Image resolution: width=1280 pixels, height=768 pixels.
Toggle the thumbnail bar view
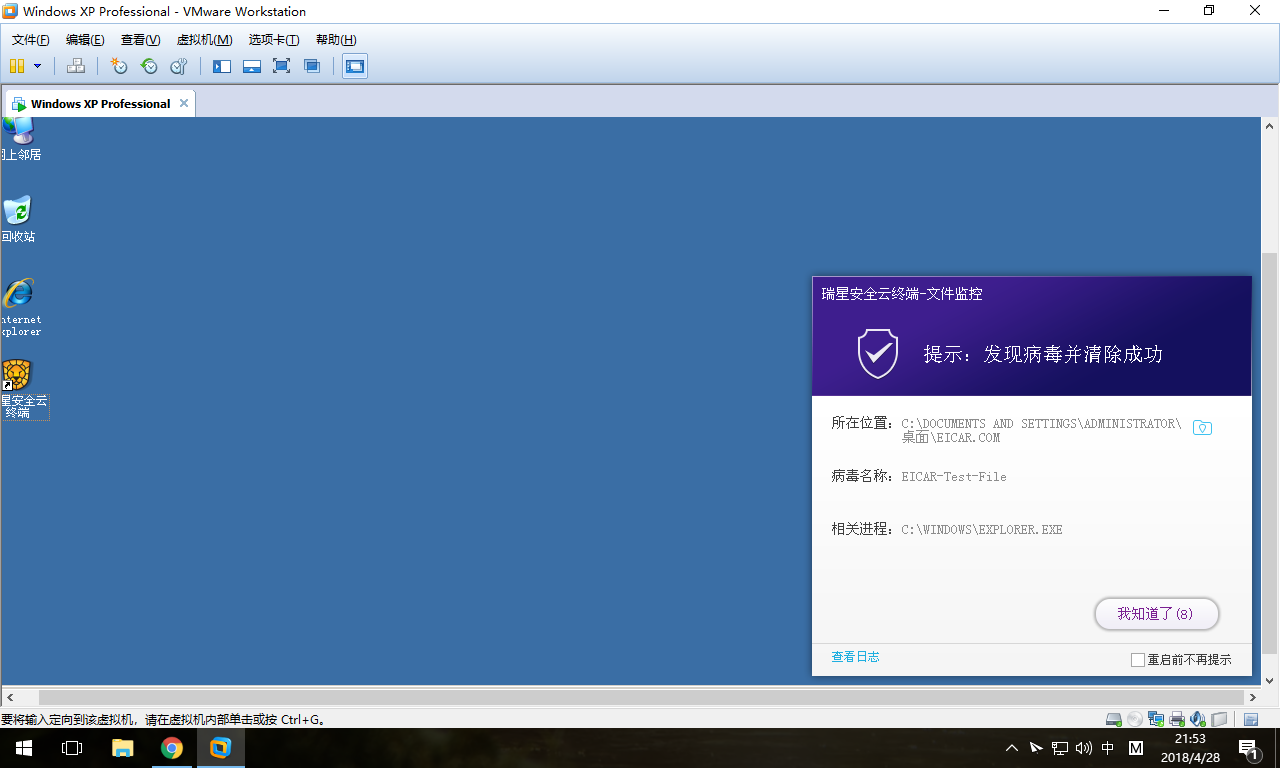click(252, 66)
